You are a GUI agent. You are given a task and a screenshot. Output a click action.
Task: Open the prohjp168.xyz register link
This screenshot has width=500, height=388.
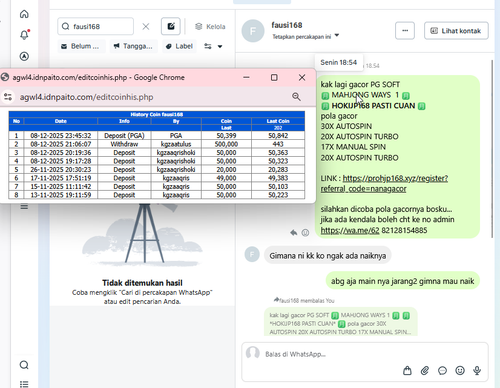[384, 183]
